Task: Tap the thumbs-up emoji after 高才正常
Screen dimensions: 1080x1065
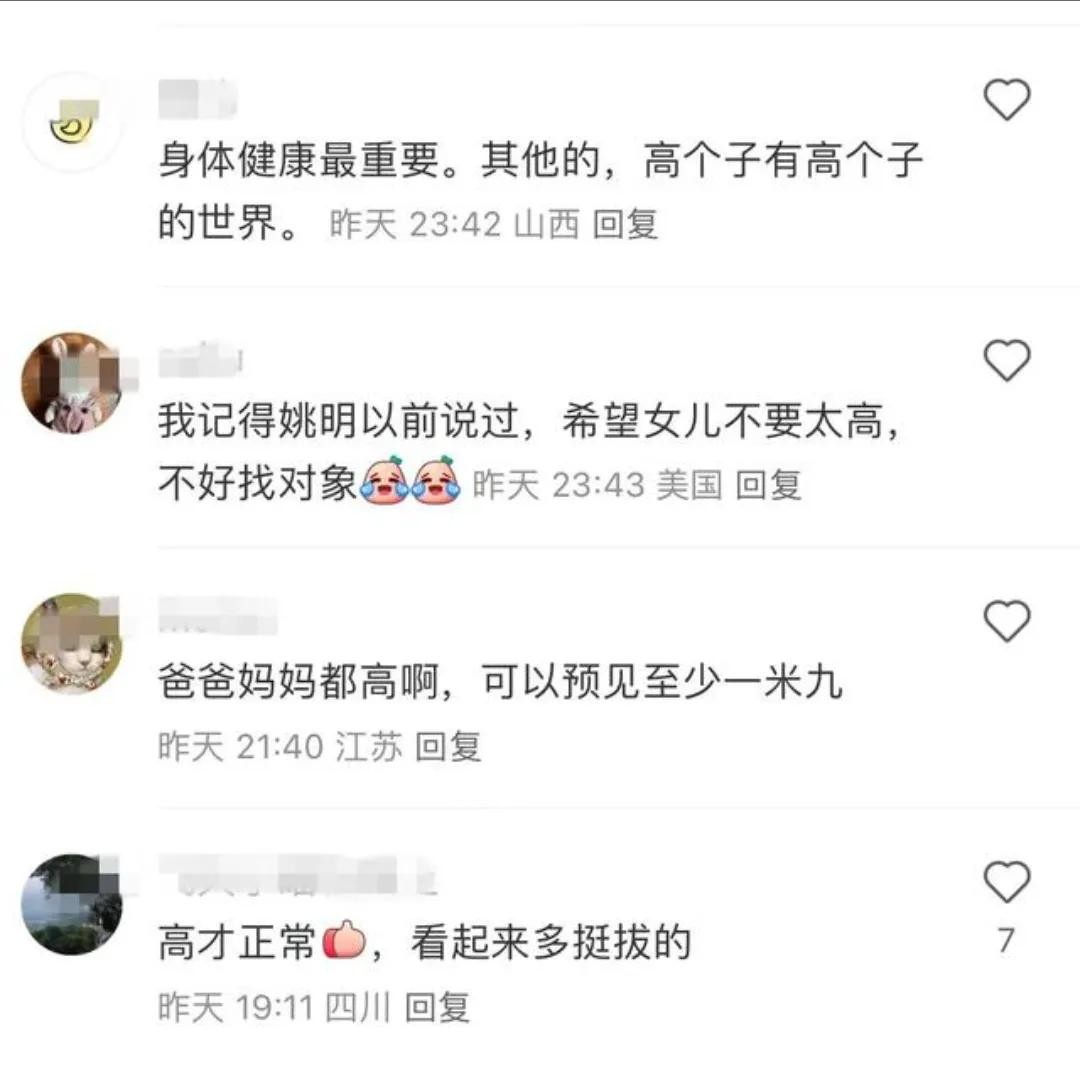Action: [x=344, y=940]
